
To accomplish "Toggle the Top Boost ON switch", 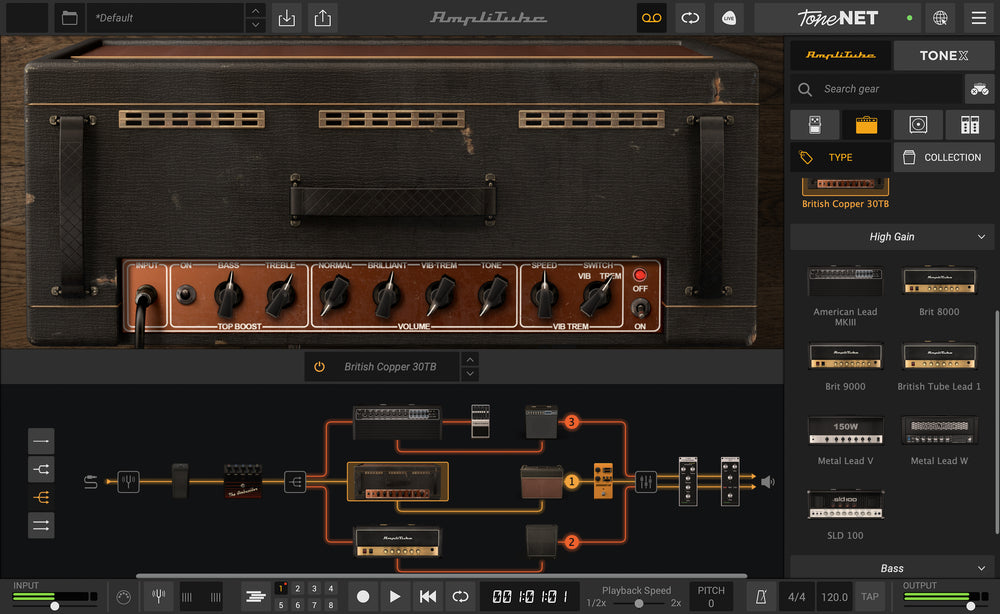I will tap(186, 295).
